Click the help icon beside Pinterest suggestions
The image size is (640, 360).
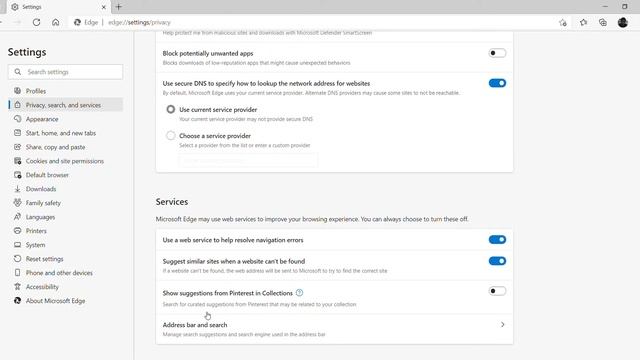click(300, 293)
